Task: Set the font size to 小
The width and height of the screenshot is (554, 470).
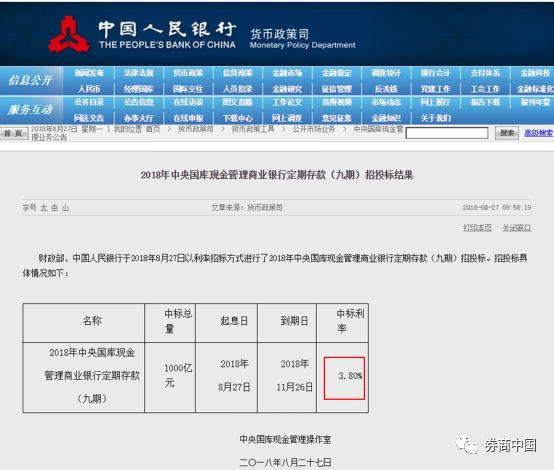Action: click(65, 208)
